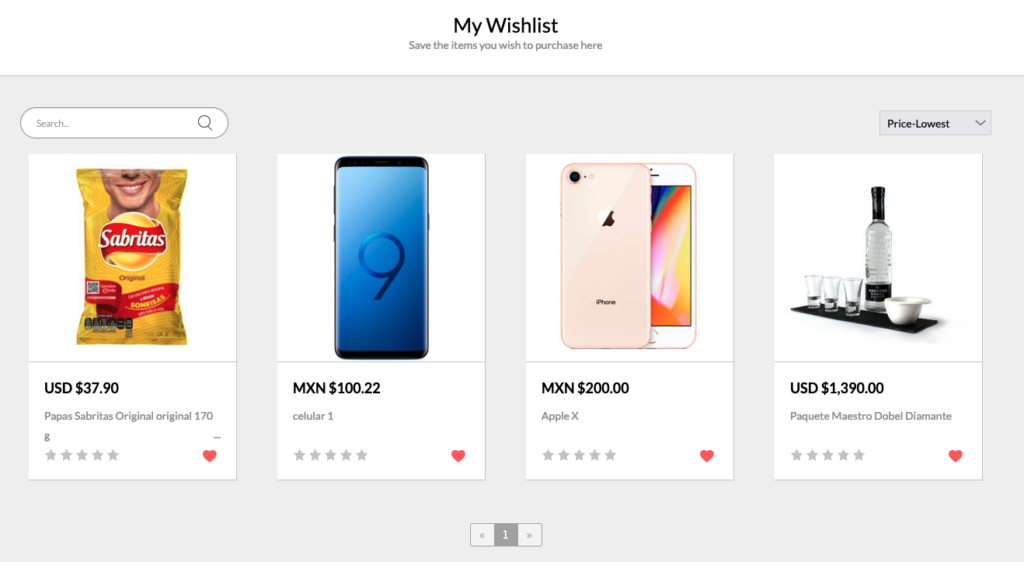Toggle heart on celular 1 card
Viewport: 1024px width, 562px height.
[458, 456]
